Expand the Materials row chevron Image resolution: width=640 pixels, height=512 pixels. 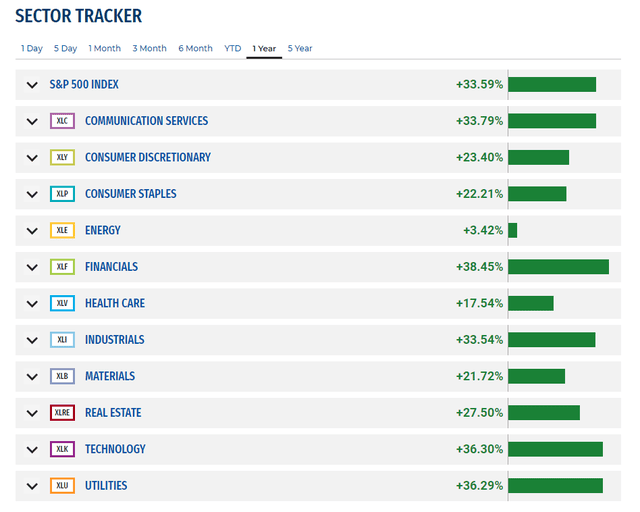[x=32, y=377]
